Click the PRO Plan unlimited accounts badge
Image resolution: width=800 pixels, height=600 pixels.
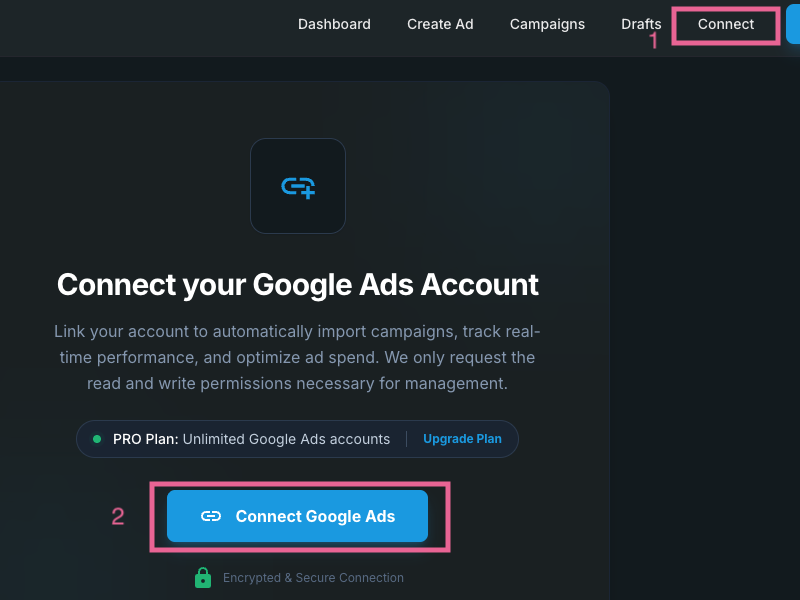point(250,439)
